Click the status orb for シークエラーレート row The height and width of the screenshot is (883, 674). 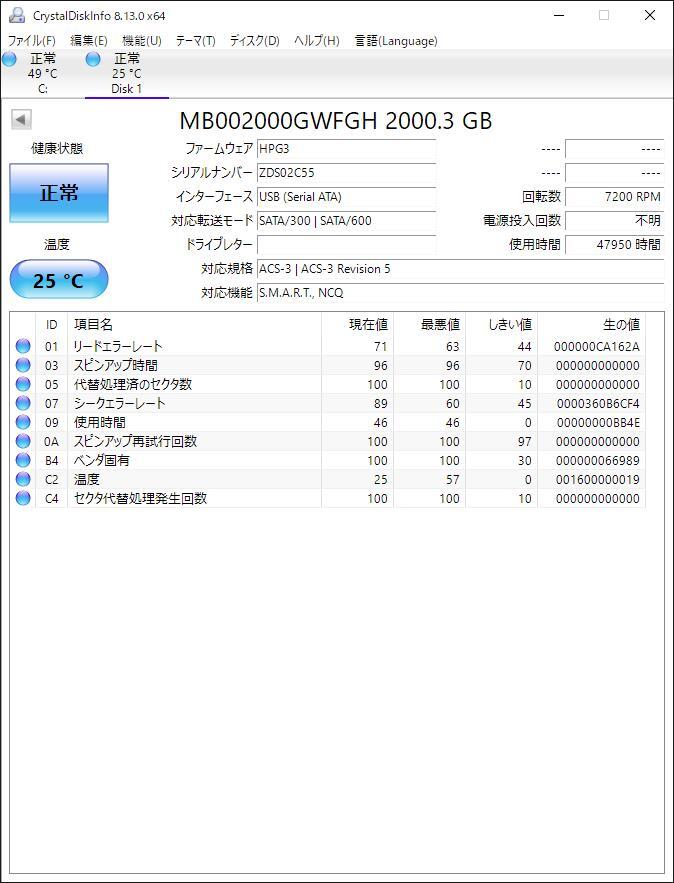(x=23, y=403)
